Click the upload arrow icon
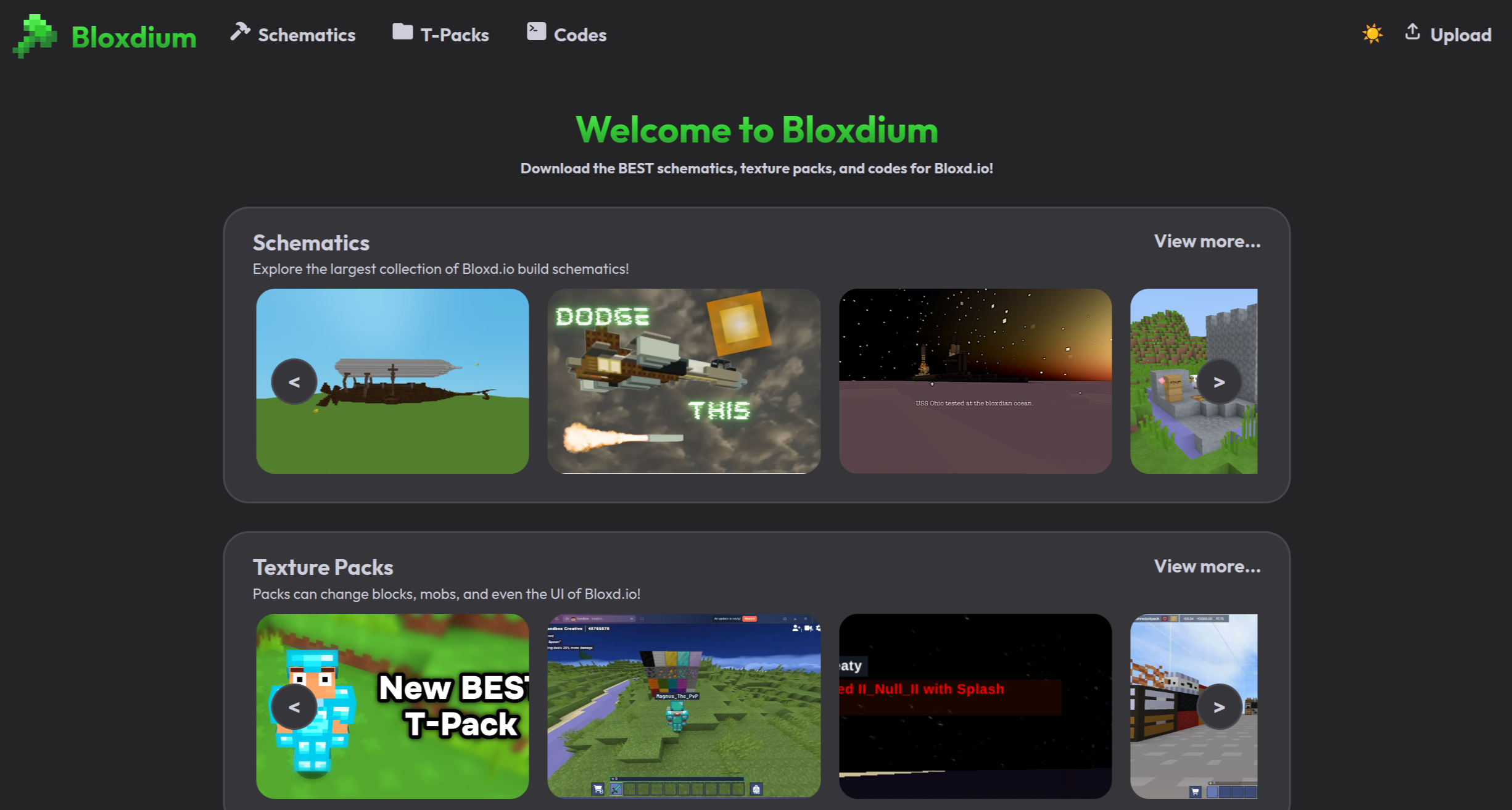Image resolution: width=1512 pixels, height=810 pixels. tap(1412, 31)
